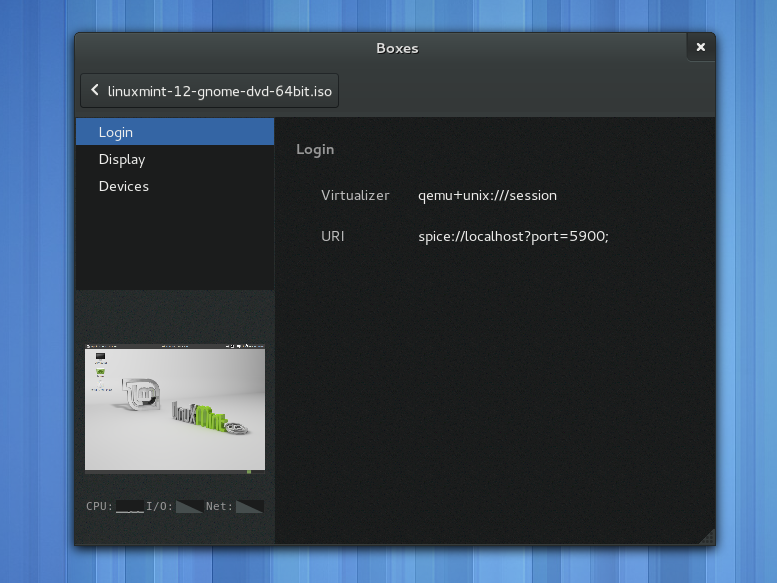Close the Boxes window
This screenshot has width=777, height=583.
click(701, 47)
